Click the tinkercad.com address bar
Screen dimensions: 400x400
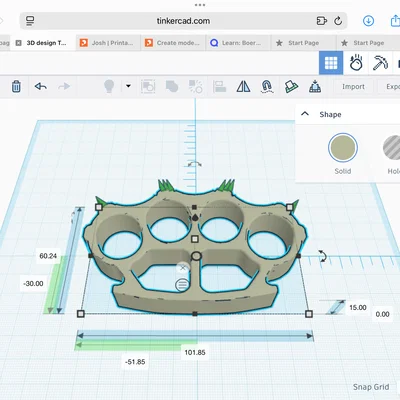pos(183,21)
